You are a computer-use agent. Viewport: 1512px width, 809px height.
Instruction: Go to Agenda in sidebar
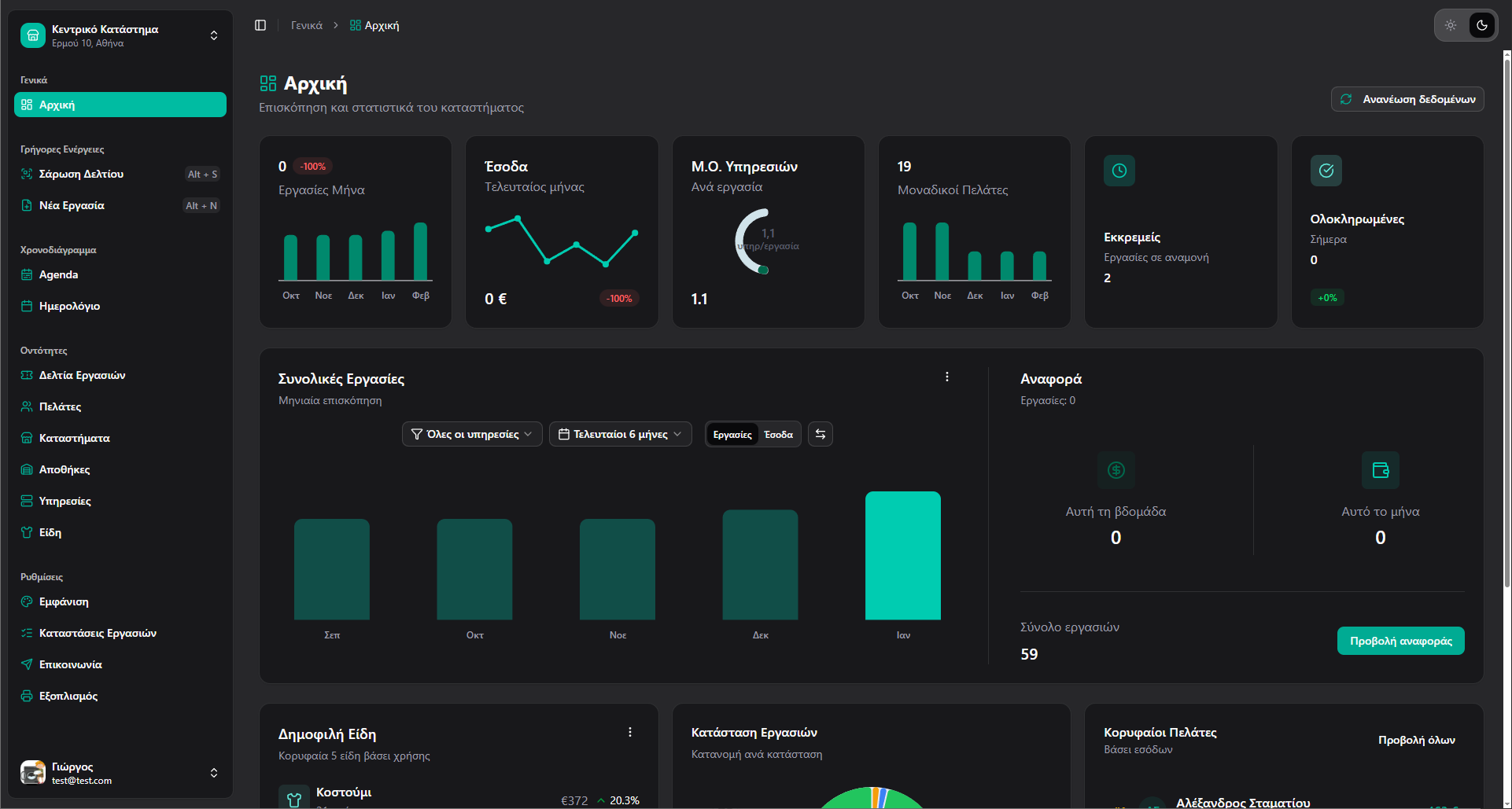120,274
